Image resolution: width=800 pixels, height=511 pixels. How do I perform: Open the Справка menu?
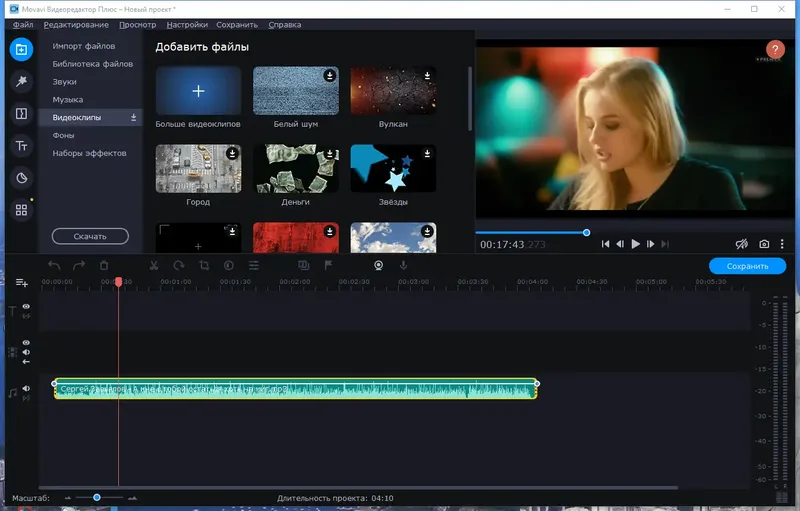tap(285, 24)
